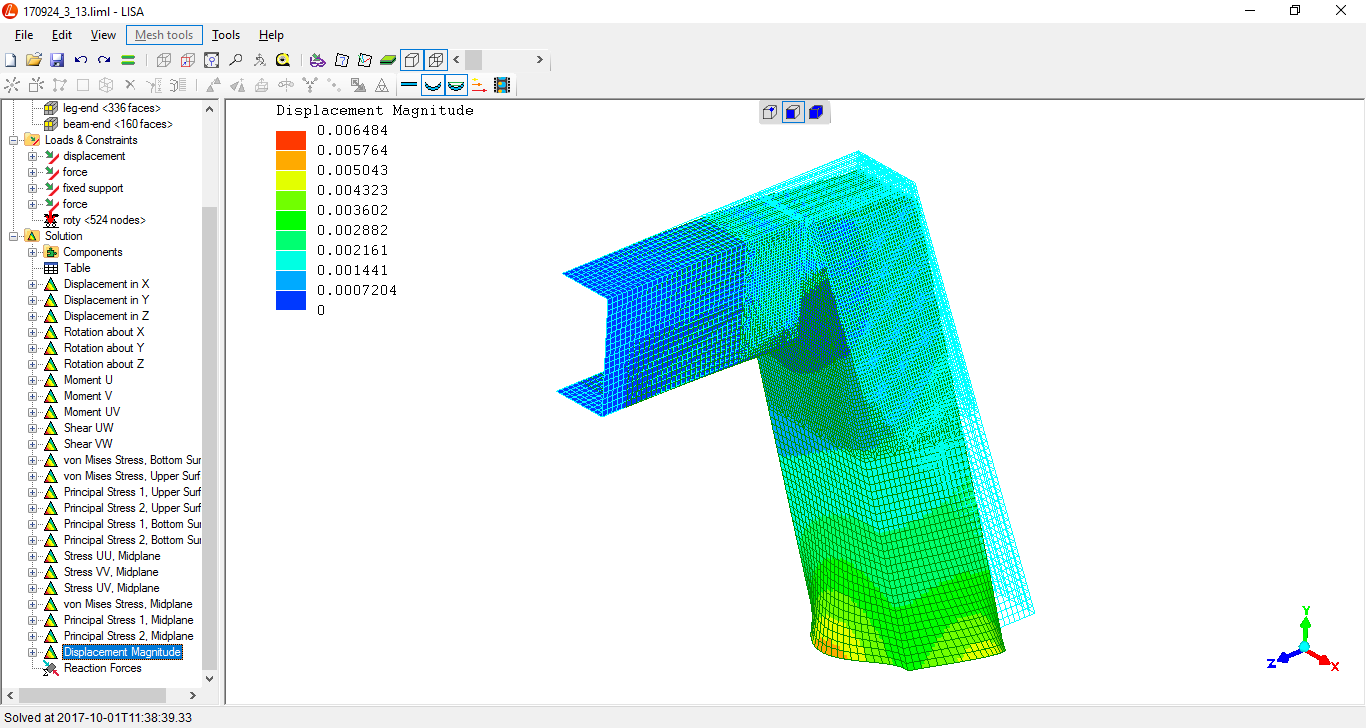This screenshot has width=1366, height=728.
Task: Open the Mesh tools menu
Action: pyautogui.click(x=164, y=35)
